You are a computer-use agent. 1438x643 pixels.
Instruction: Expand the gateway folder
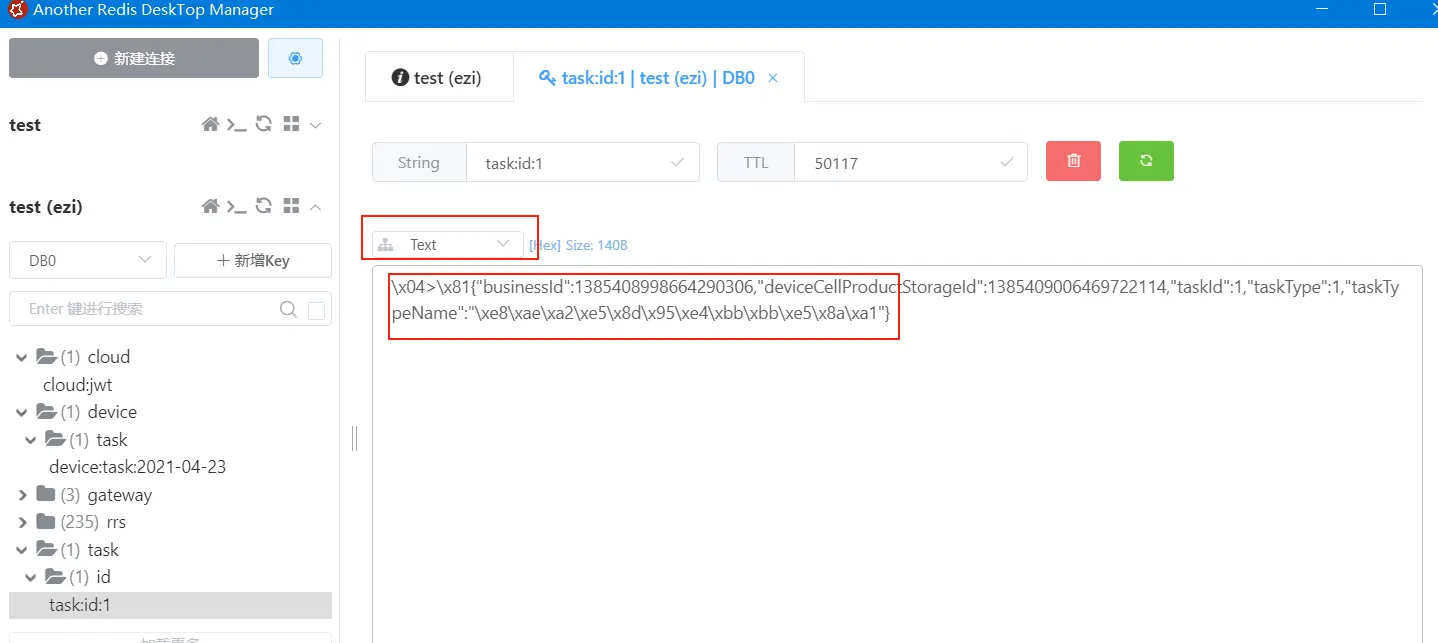coord(22,494)
